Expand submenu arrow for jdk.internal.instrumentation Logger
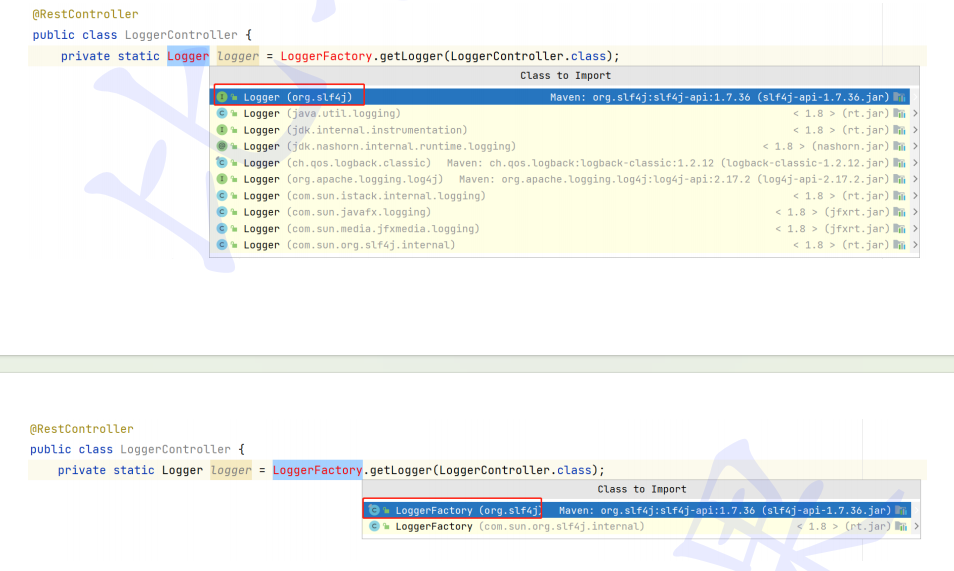 (x=914, y=130)
